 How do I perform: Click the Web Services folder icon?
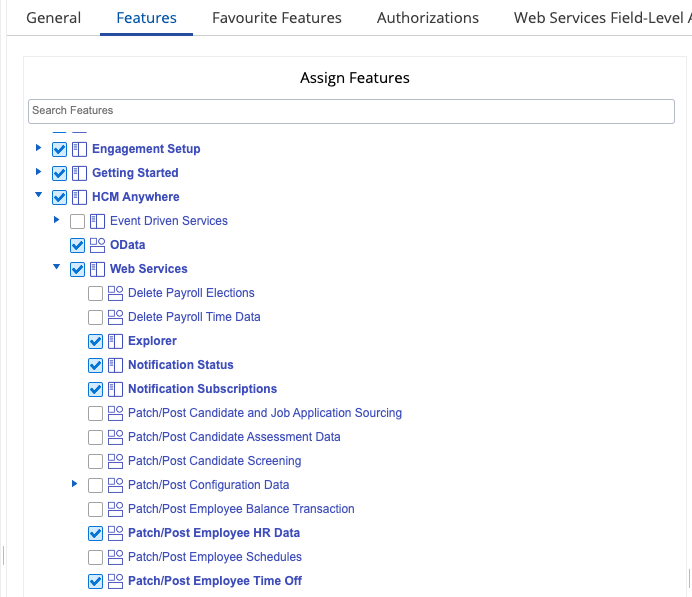point(97,269)
